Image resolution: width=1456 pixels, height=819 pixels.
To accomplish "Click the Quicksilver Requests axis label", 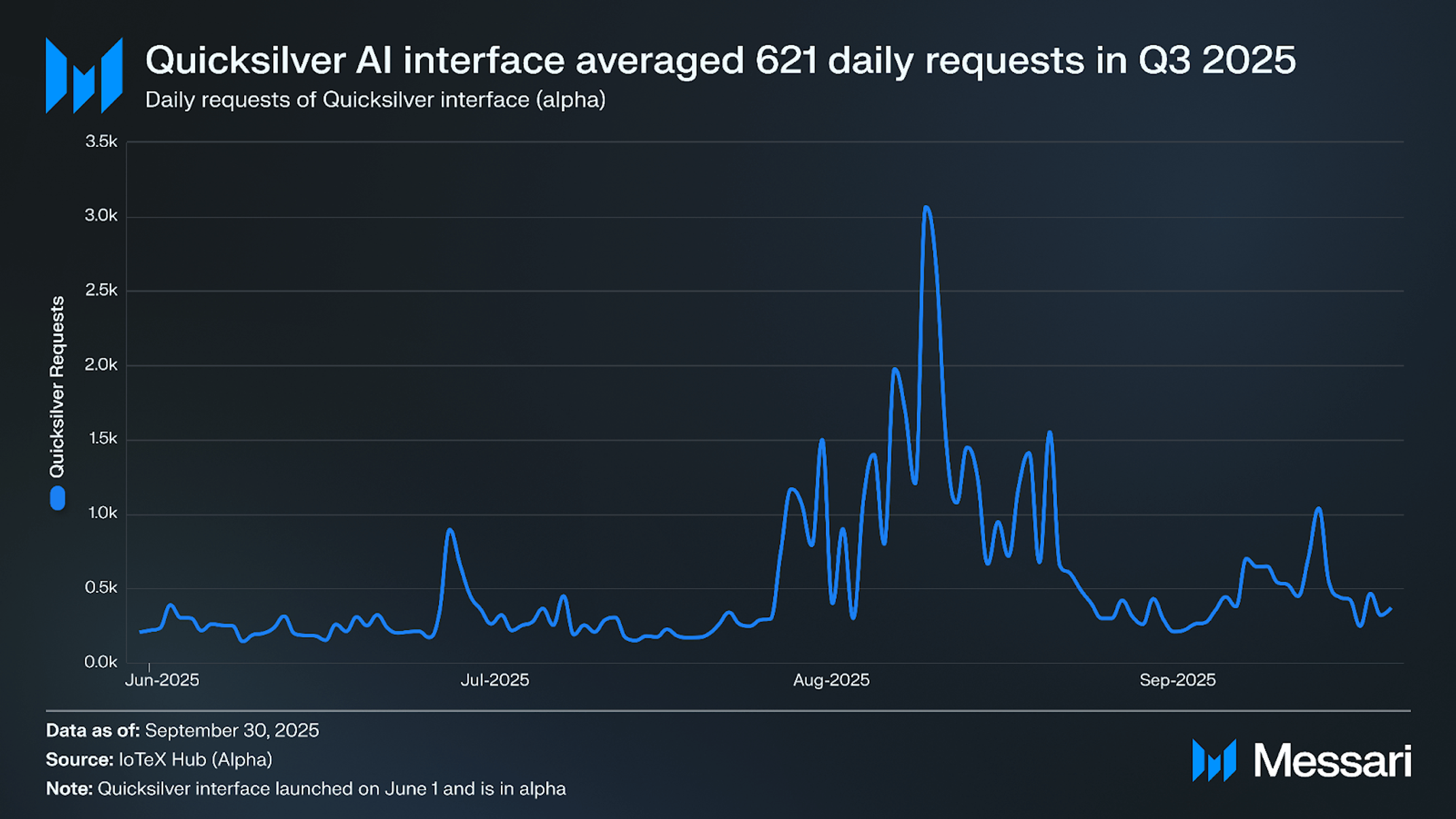I will (x=58, y=387).
